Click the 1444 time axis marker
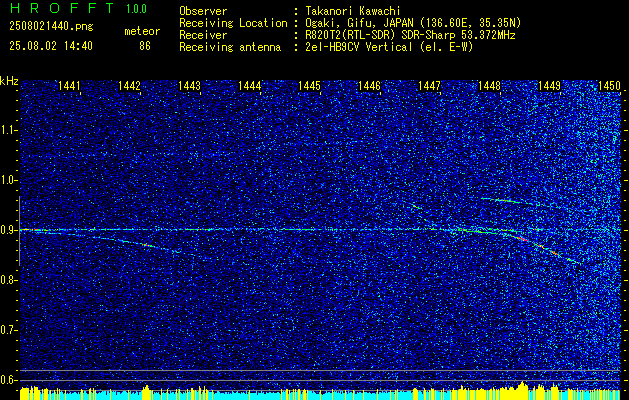 pos(250,85)
